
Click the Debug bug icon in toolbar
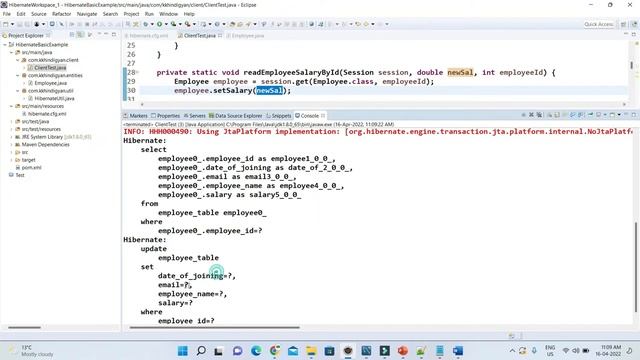point(145,24)
